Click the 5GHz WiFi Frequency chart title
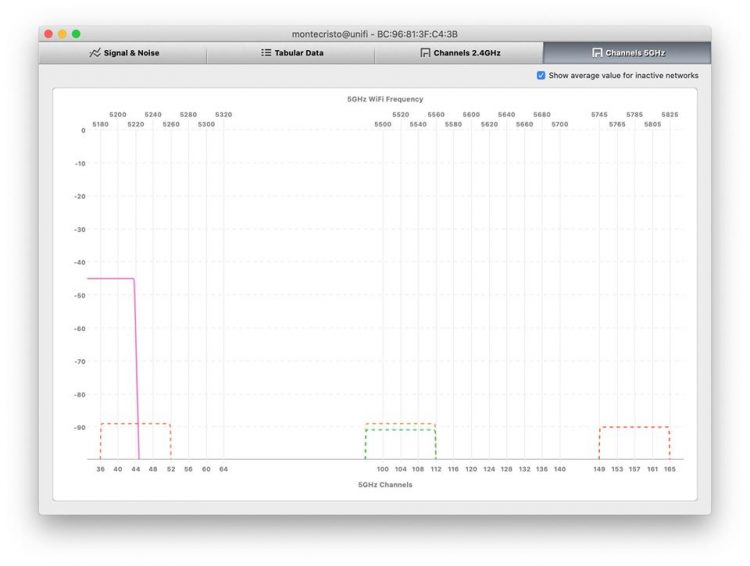750x566 pixels. click(x=385, y=99)
